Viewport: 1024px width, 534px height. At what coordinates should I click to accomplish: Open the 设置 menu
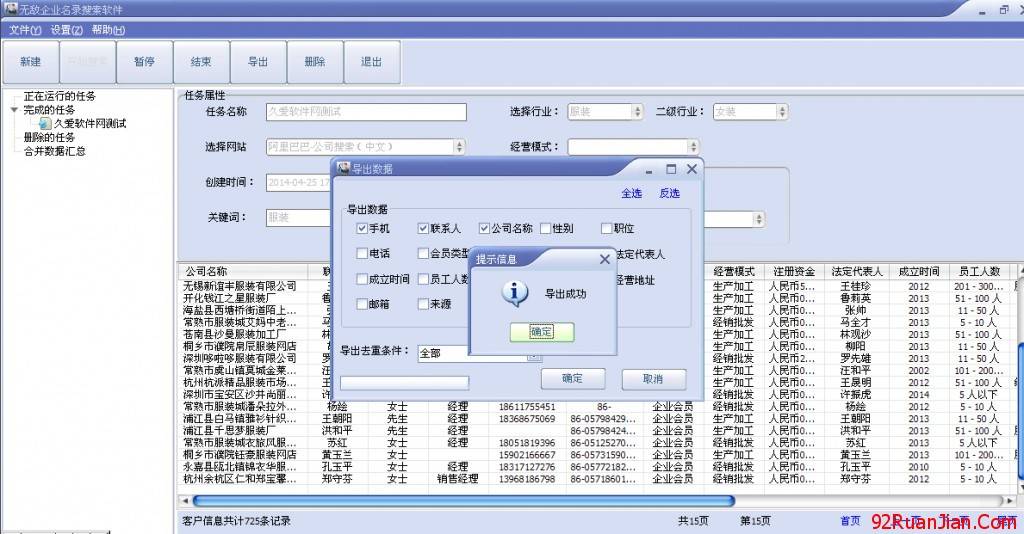pyautogui.click(x=67, y=29)
